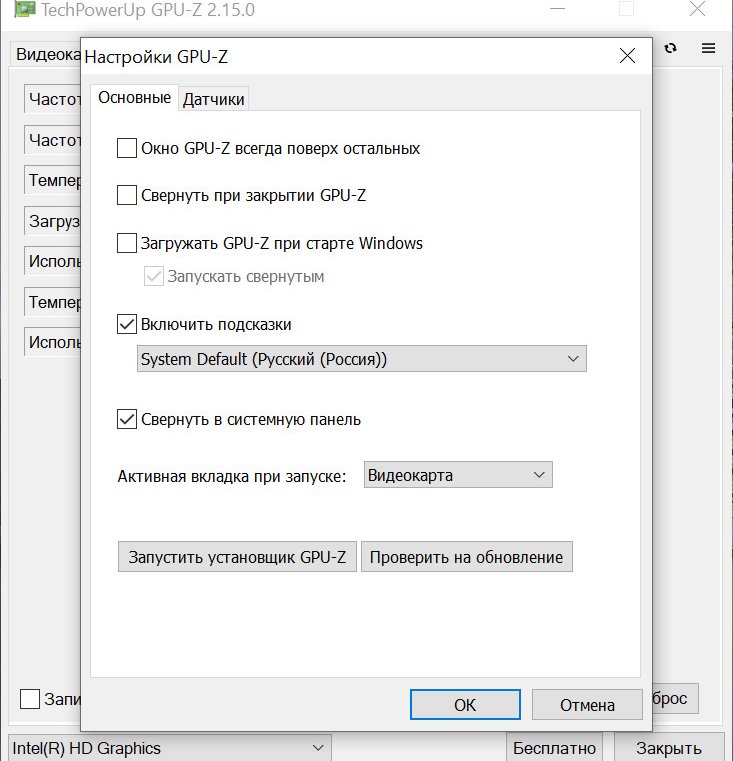Screen dimensions: 733x761
Task: Toggle Запускать свернутым checkbox
Action: [x=153, y=276]
